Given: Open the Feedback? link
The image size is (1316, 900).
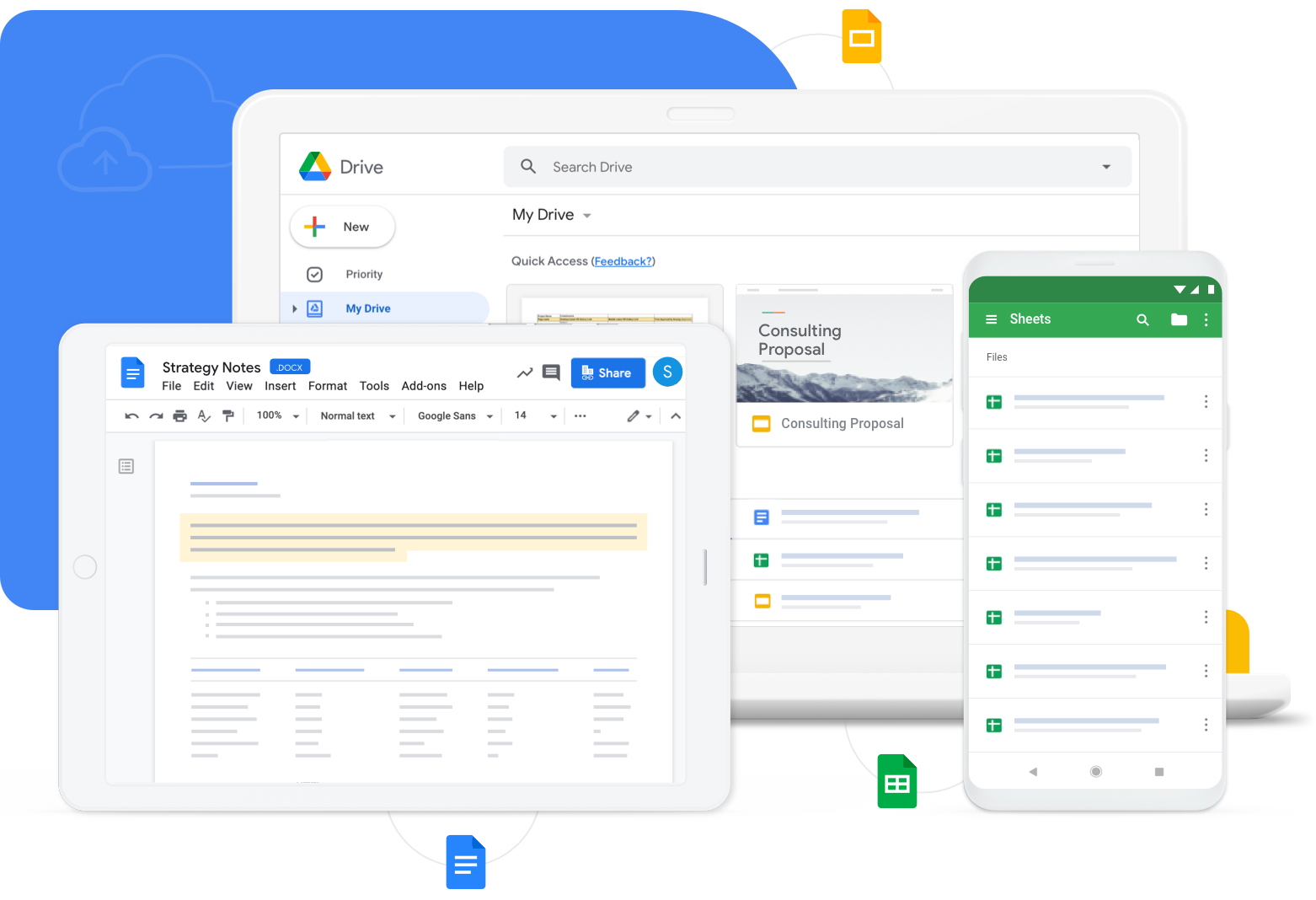Looking at the screenshot, I should [x=623, y=261].
